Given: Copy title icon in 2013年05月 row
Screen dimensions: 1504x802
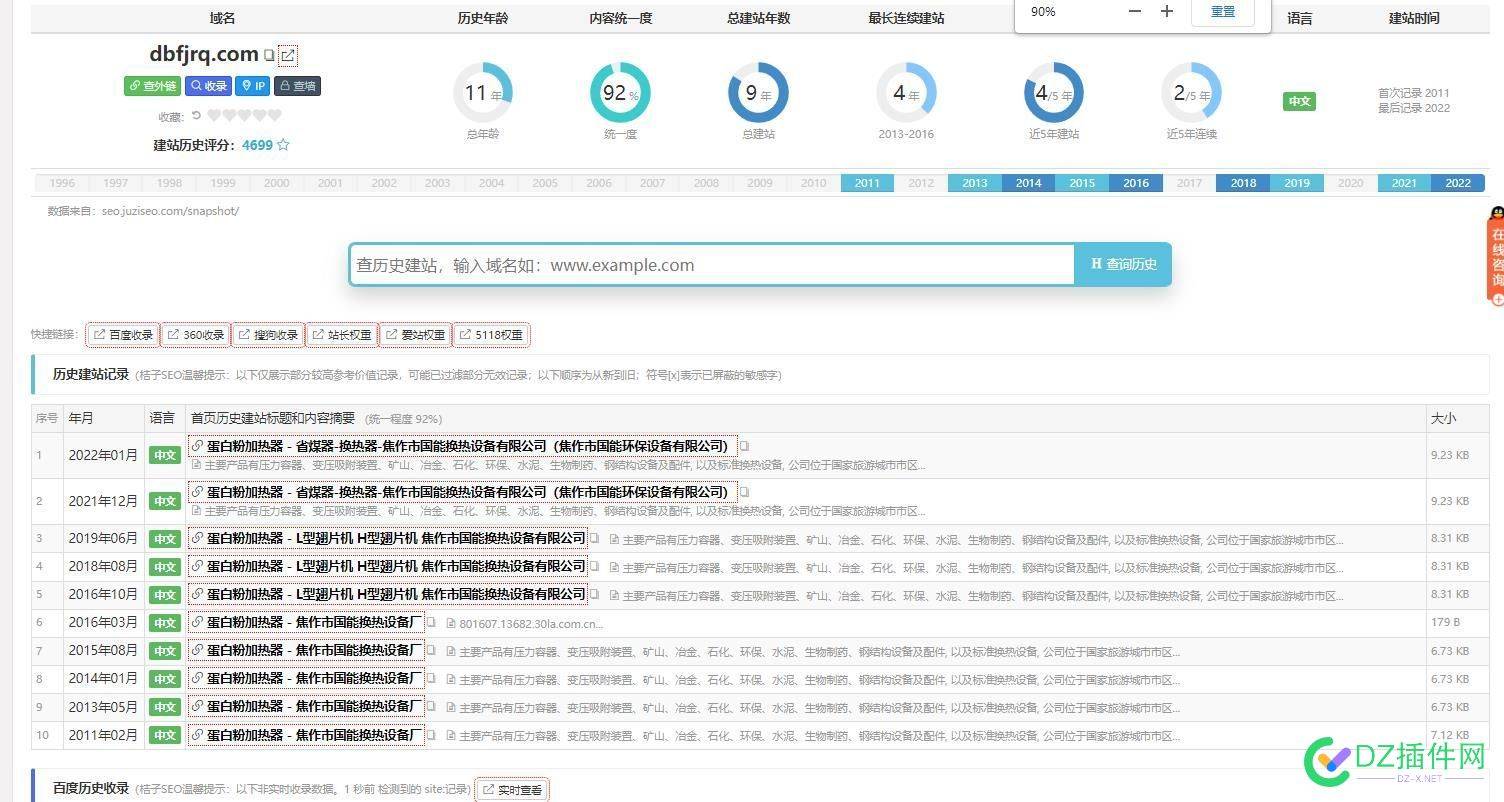Looking at the screenshot, I should point(432,706).
